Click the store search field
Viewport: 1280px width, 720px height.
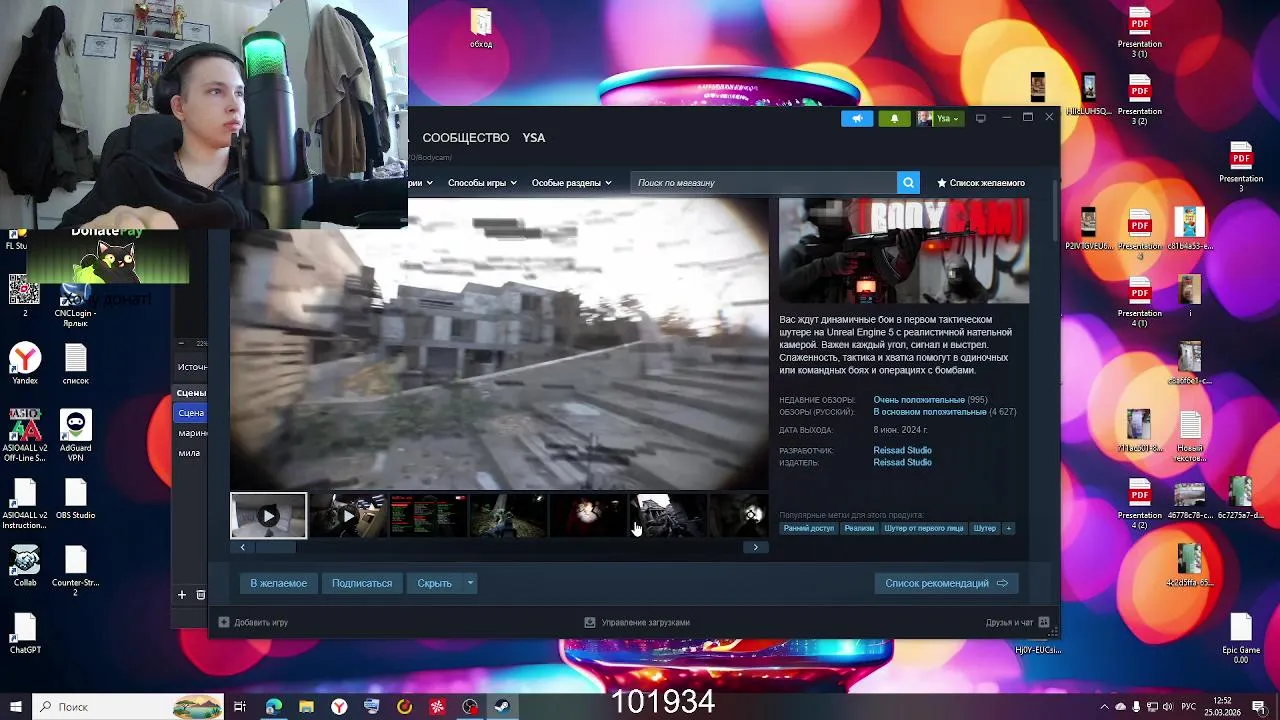[764, 183]
